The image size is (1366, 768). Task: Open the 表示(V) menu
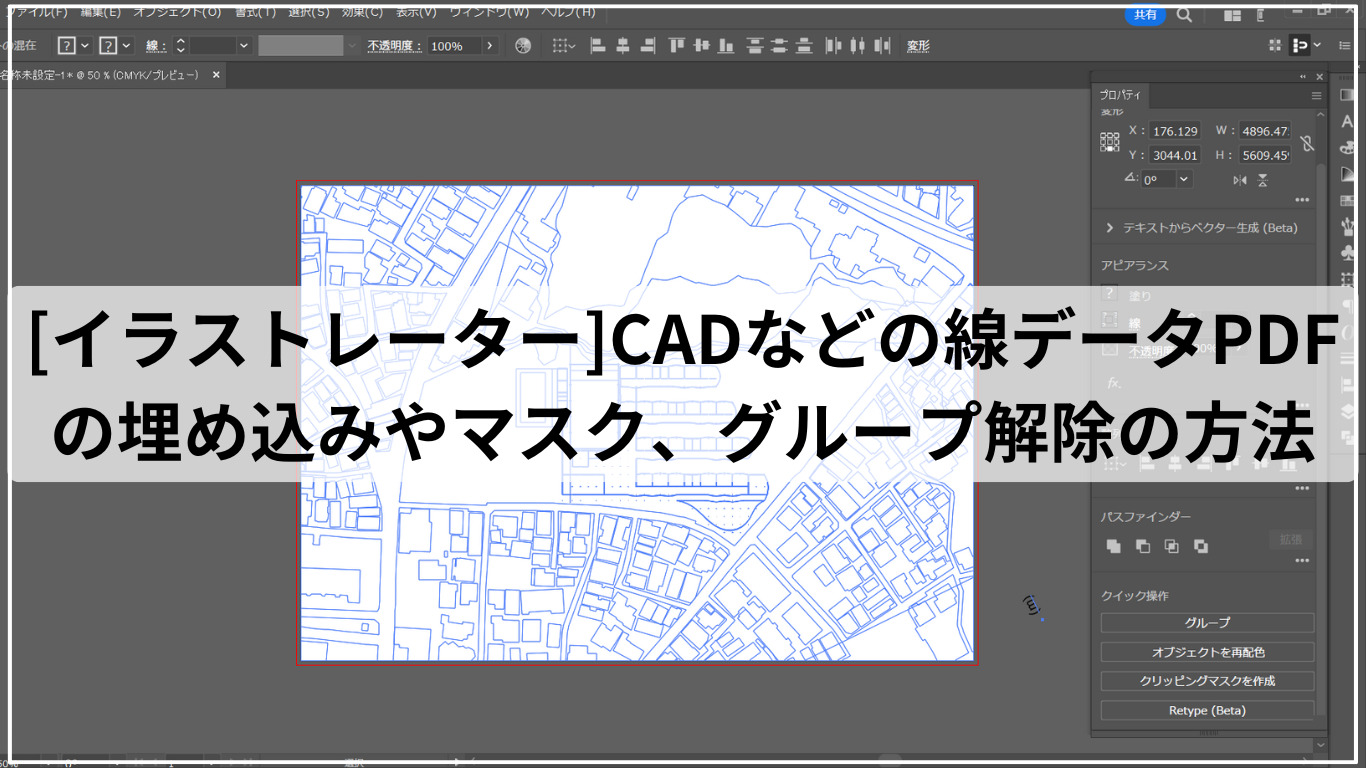(x=416, y=12)
